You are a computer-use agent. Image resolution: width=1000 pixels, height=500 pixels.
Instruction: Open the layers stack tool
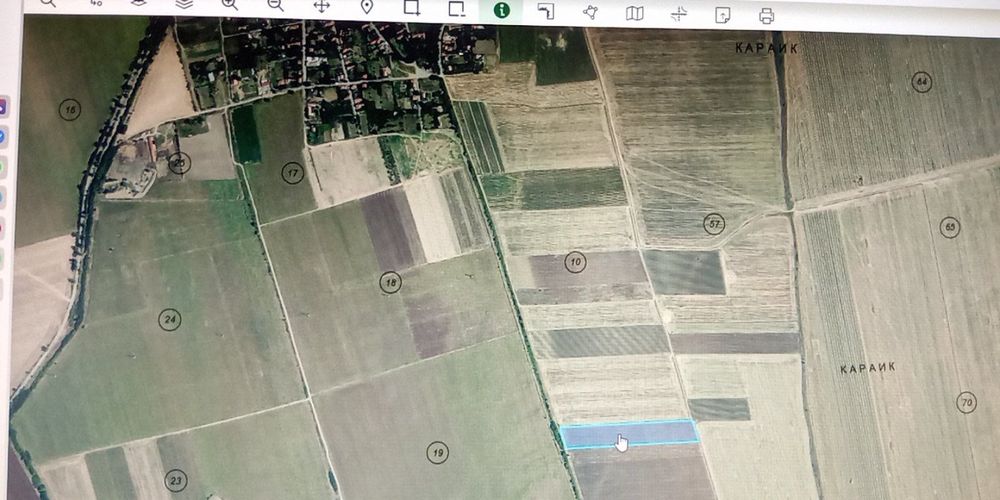tap(184, 3)
